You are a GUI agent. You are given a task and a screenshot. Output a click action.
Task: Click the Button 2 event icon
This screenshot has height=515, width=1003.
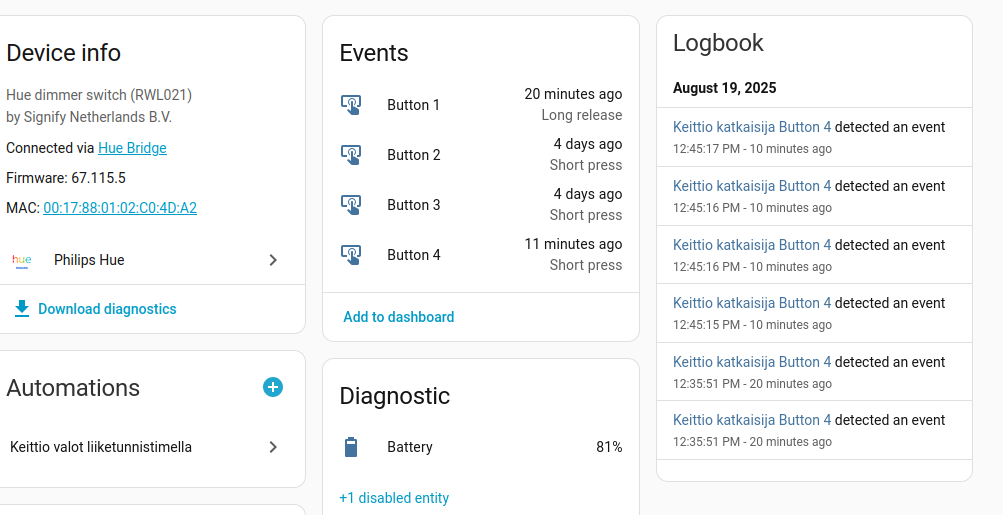(351, 155)
